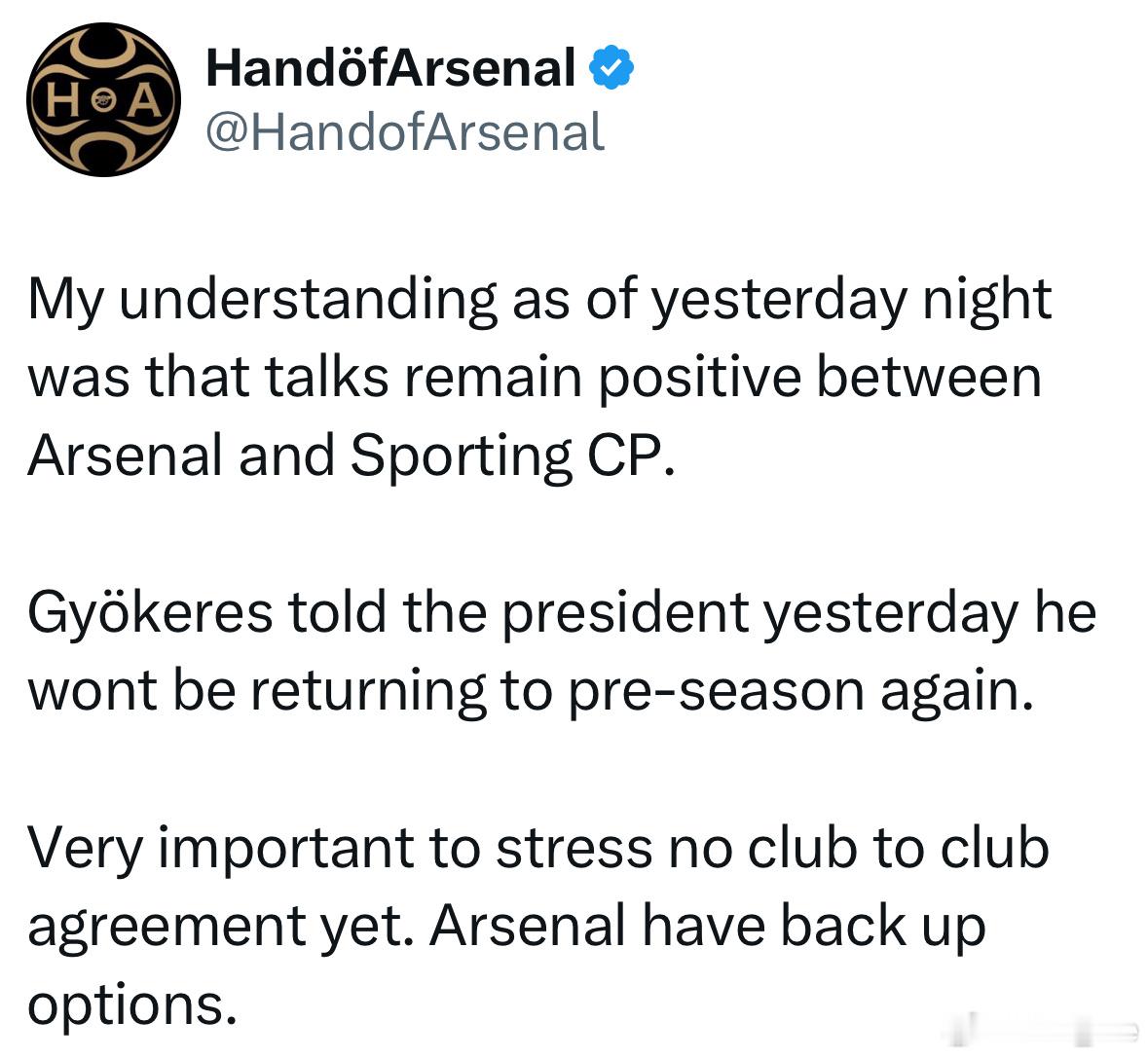Click the blue verified badge

[x=611, y=67]
